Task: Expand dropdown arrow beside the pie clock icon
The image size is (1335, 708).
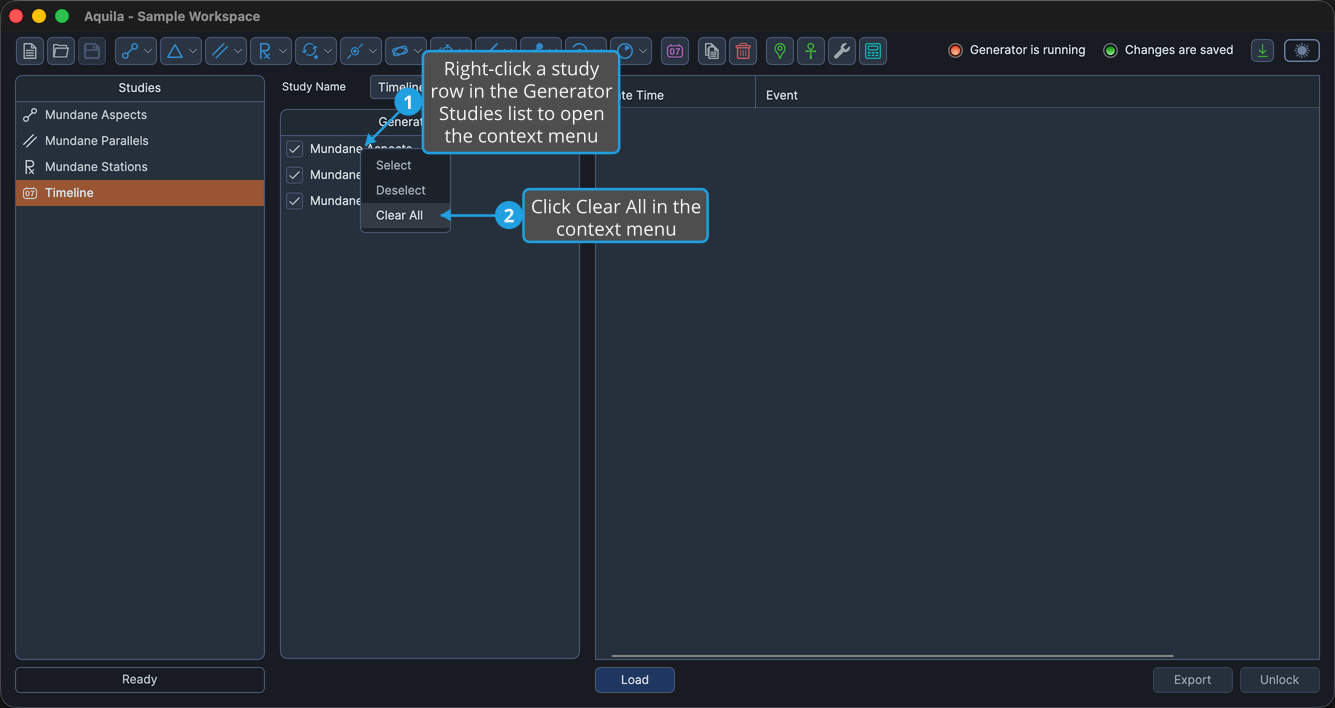Action: 643,51
